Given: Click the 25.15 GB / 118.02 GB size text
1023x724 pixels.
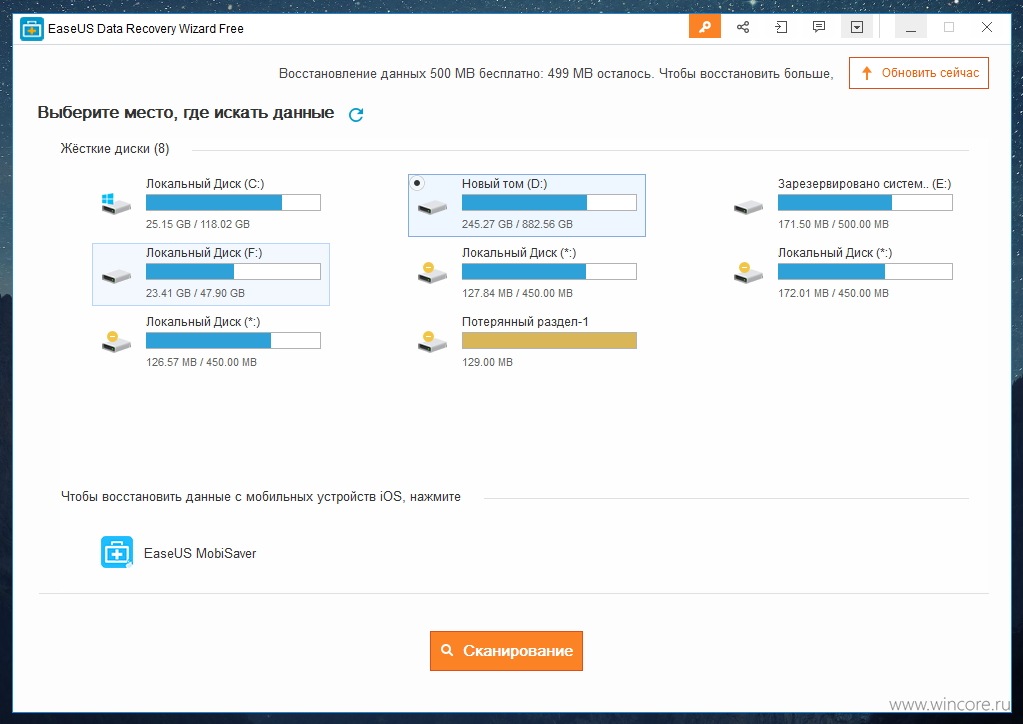Looking at the screenshot, I should 198,224.
